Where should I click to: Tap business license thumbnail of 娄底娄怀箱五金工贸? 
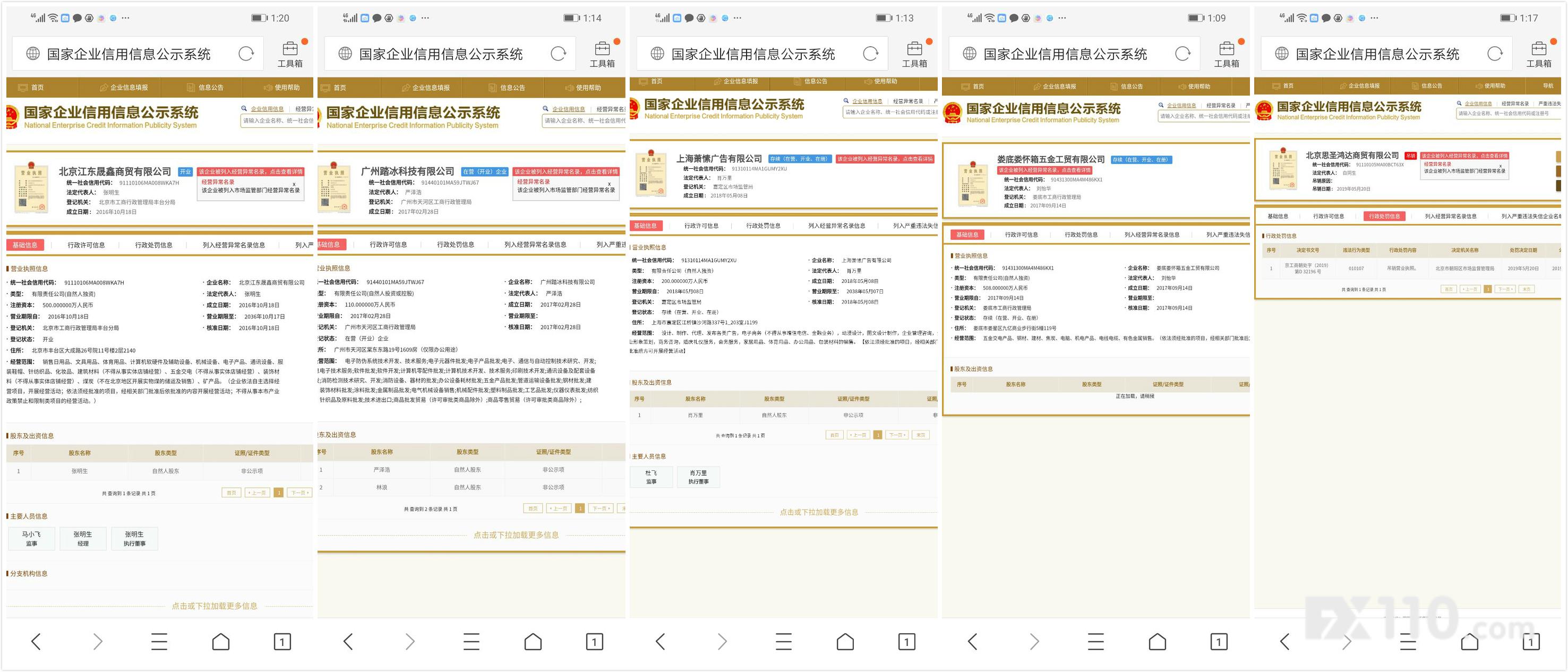pos(973,184)
